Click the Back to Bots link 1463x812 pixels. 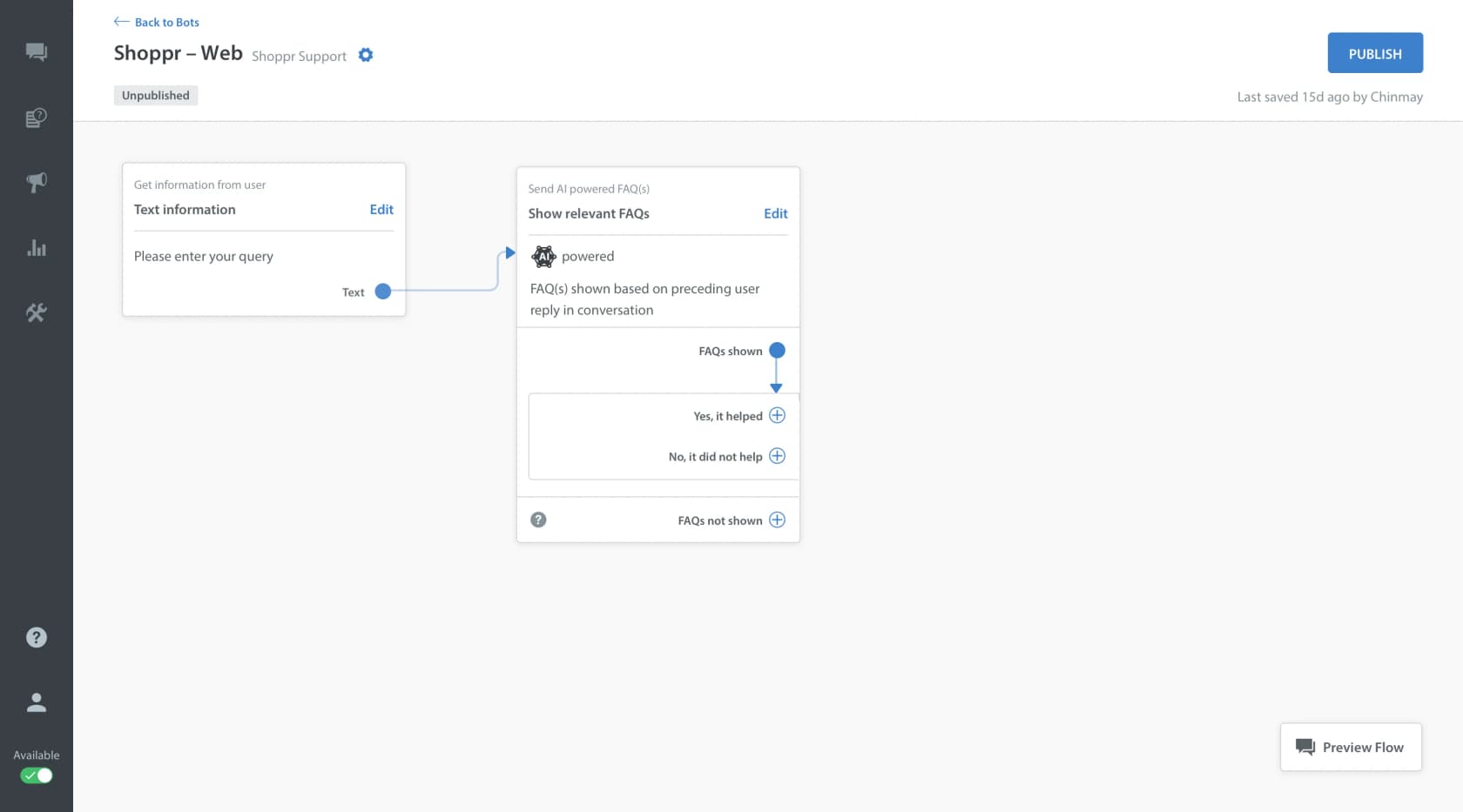point(157,22)
